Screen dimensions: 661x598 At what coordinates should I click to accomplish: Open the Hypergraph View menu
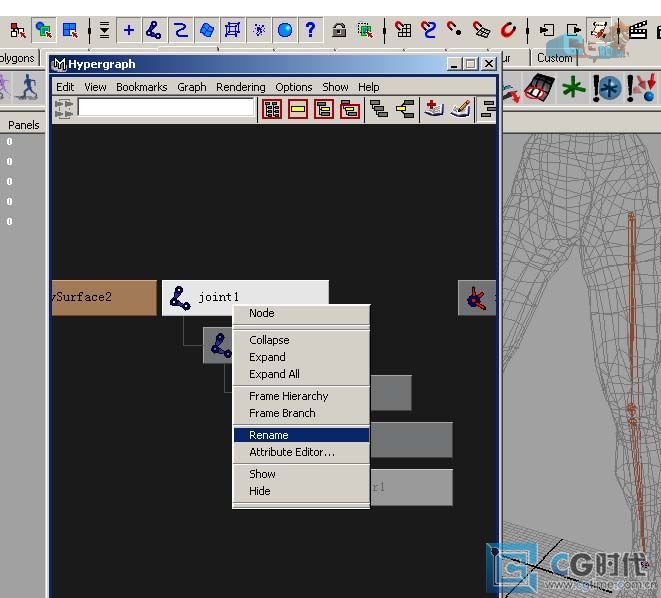pos(95,87)
